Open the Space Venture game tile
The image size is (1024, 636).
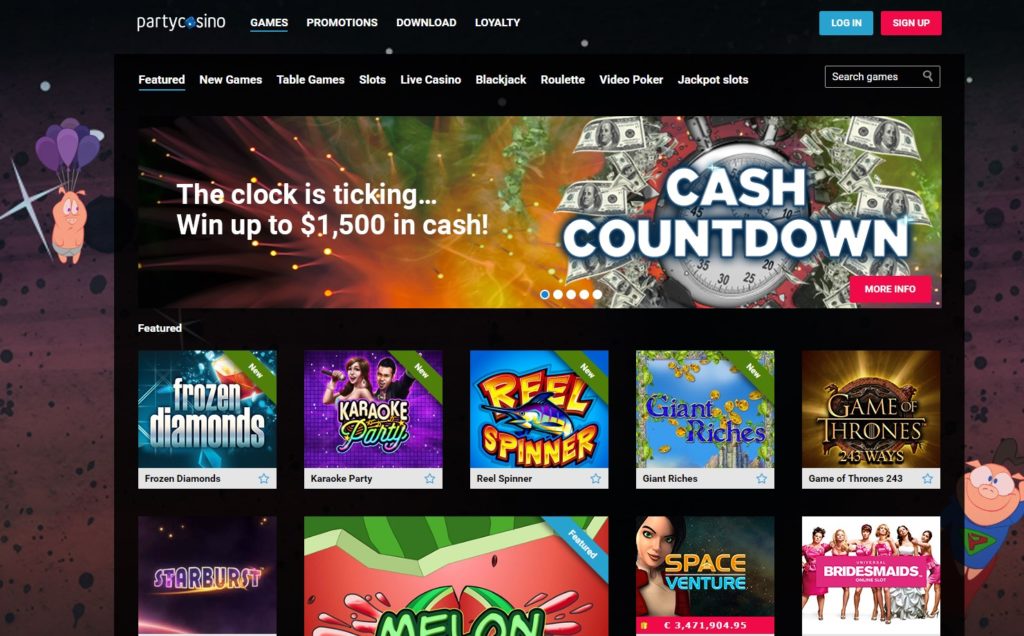click(705, 576)
